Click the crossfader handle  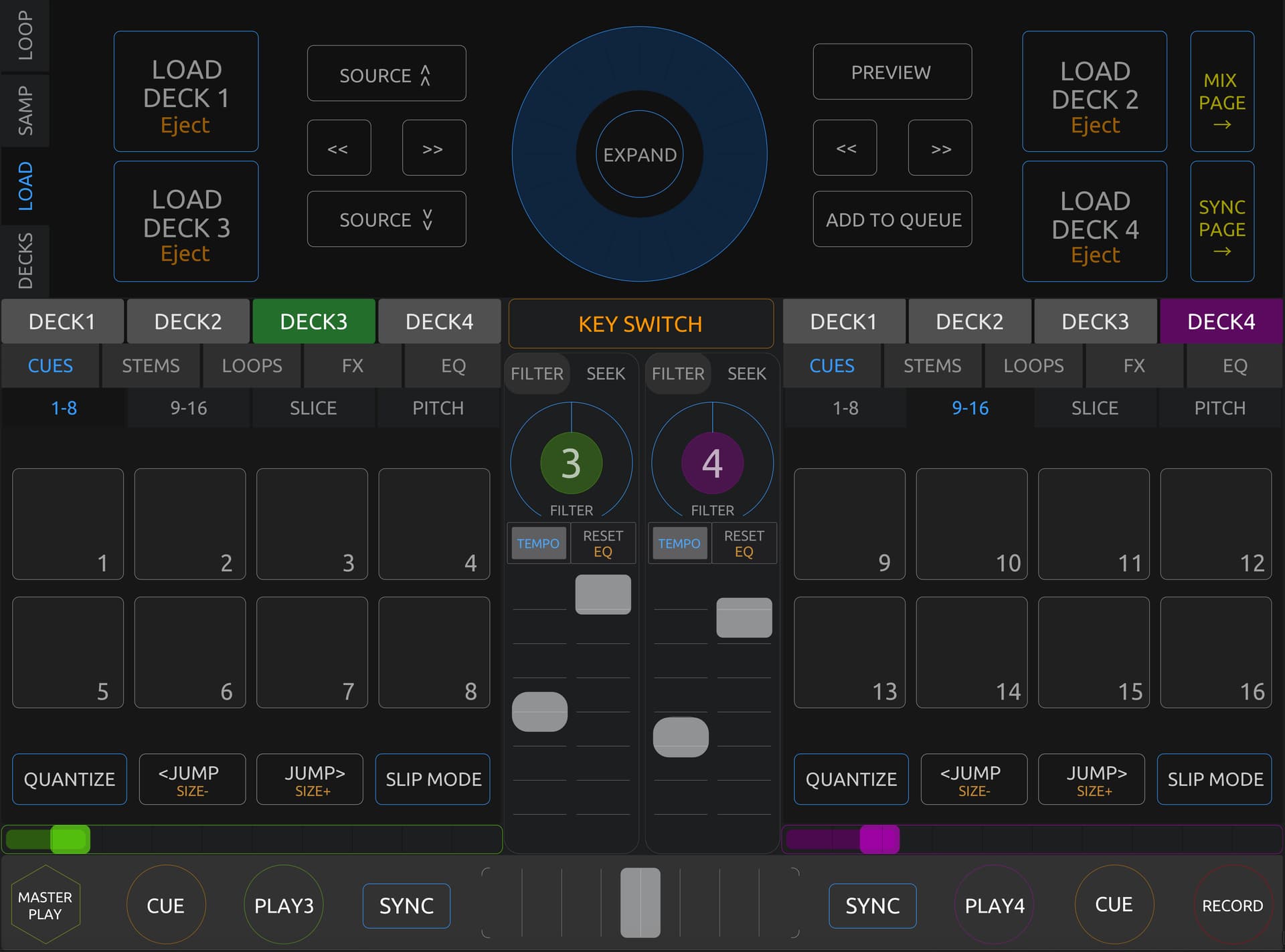[x=640, y=902]
